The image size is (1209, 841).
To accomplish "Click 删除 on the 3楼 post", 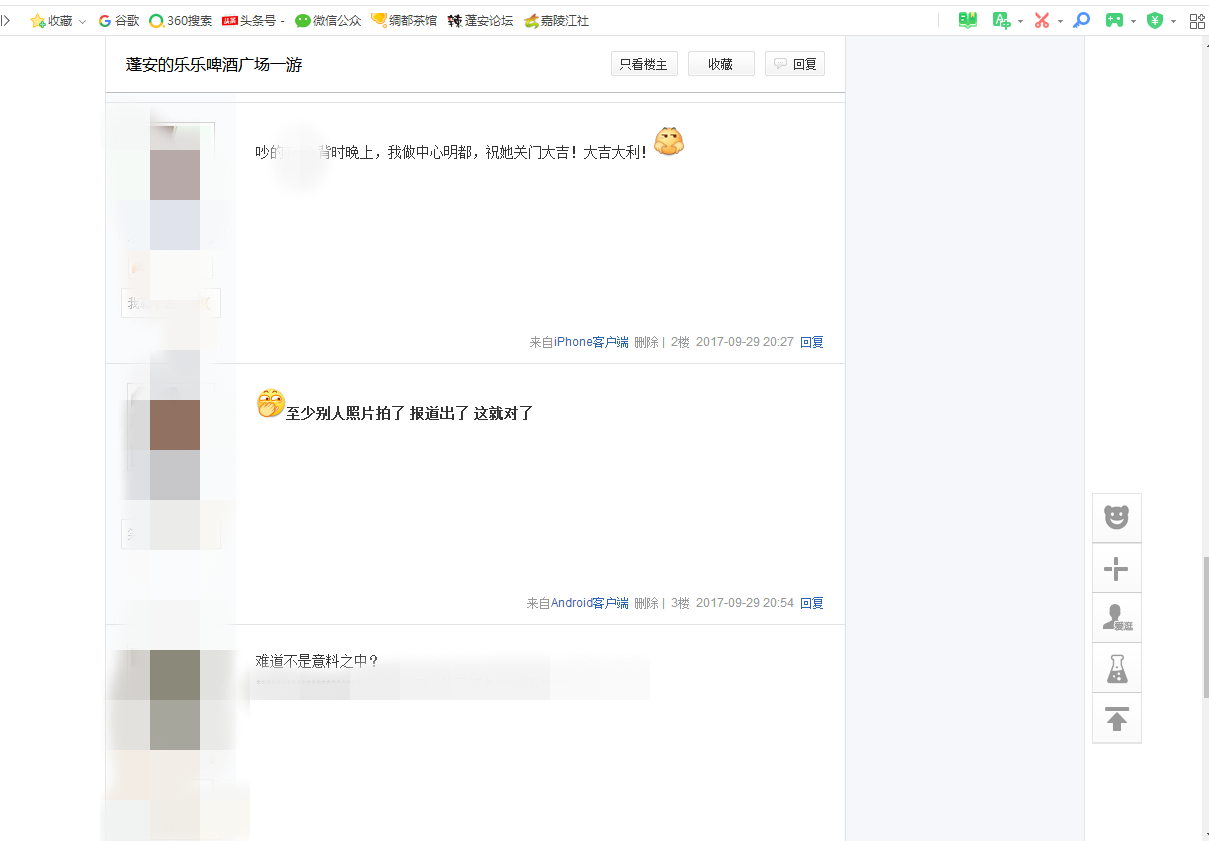I will click(646, 603).
